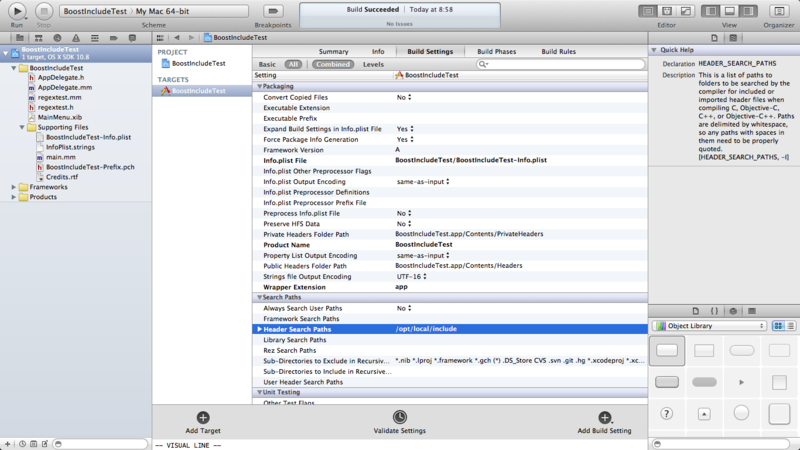Screen dimensions: 800x450
Task: Search build settings field
Action: pyautogui.click(x=560, y=64)
